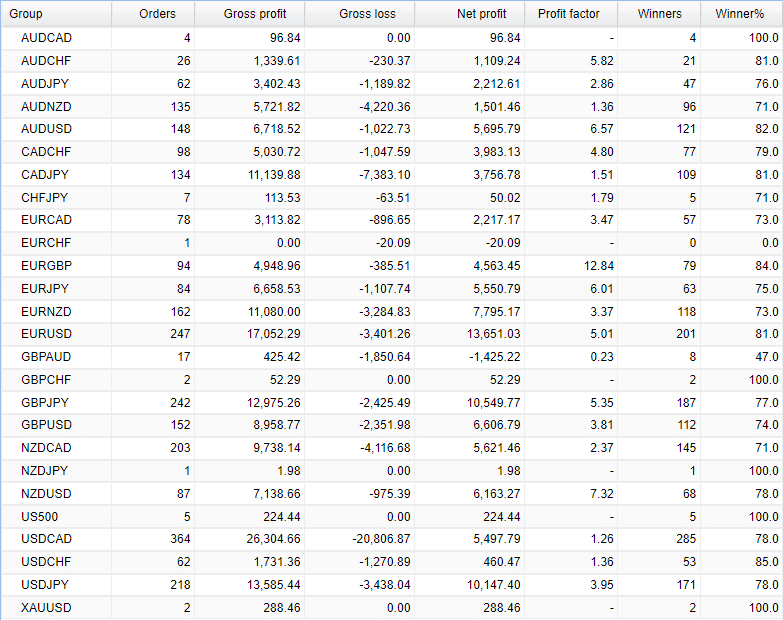Sort by the Orders column header

coord(153,13)
